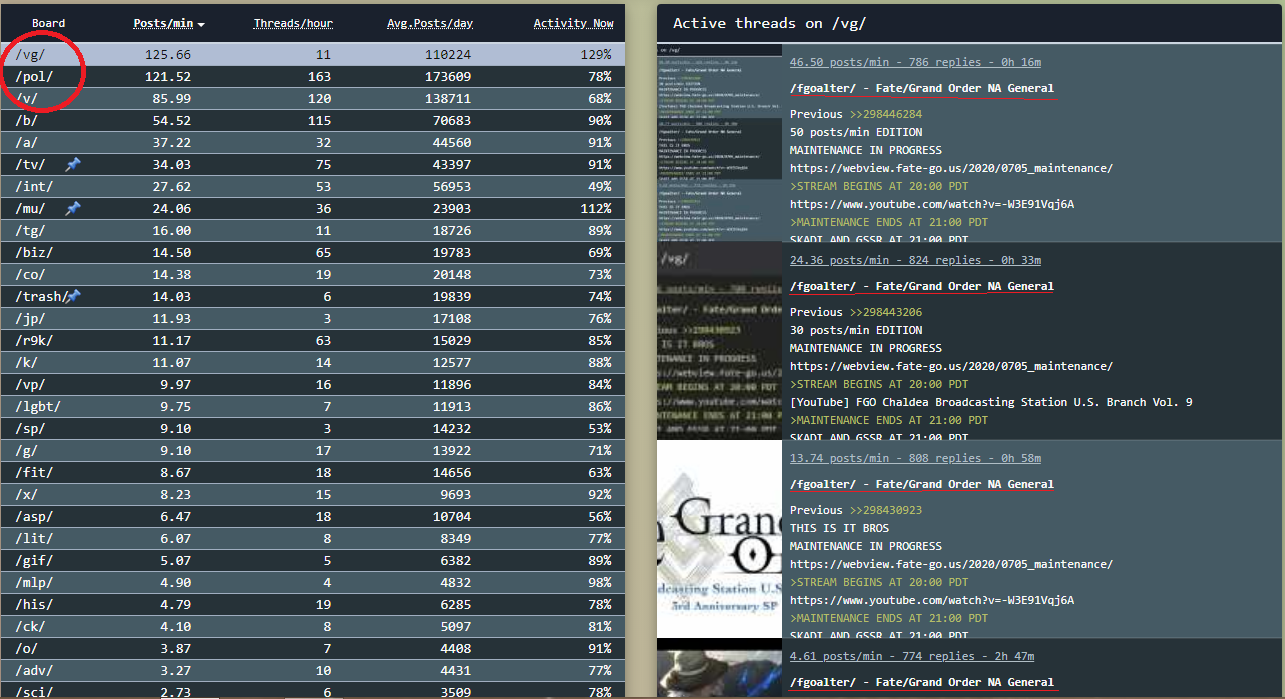Click the pin icon beside /tv/
The image size is (1285, 699).
click(73, 164)
